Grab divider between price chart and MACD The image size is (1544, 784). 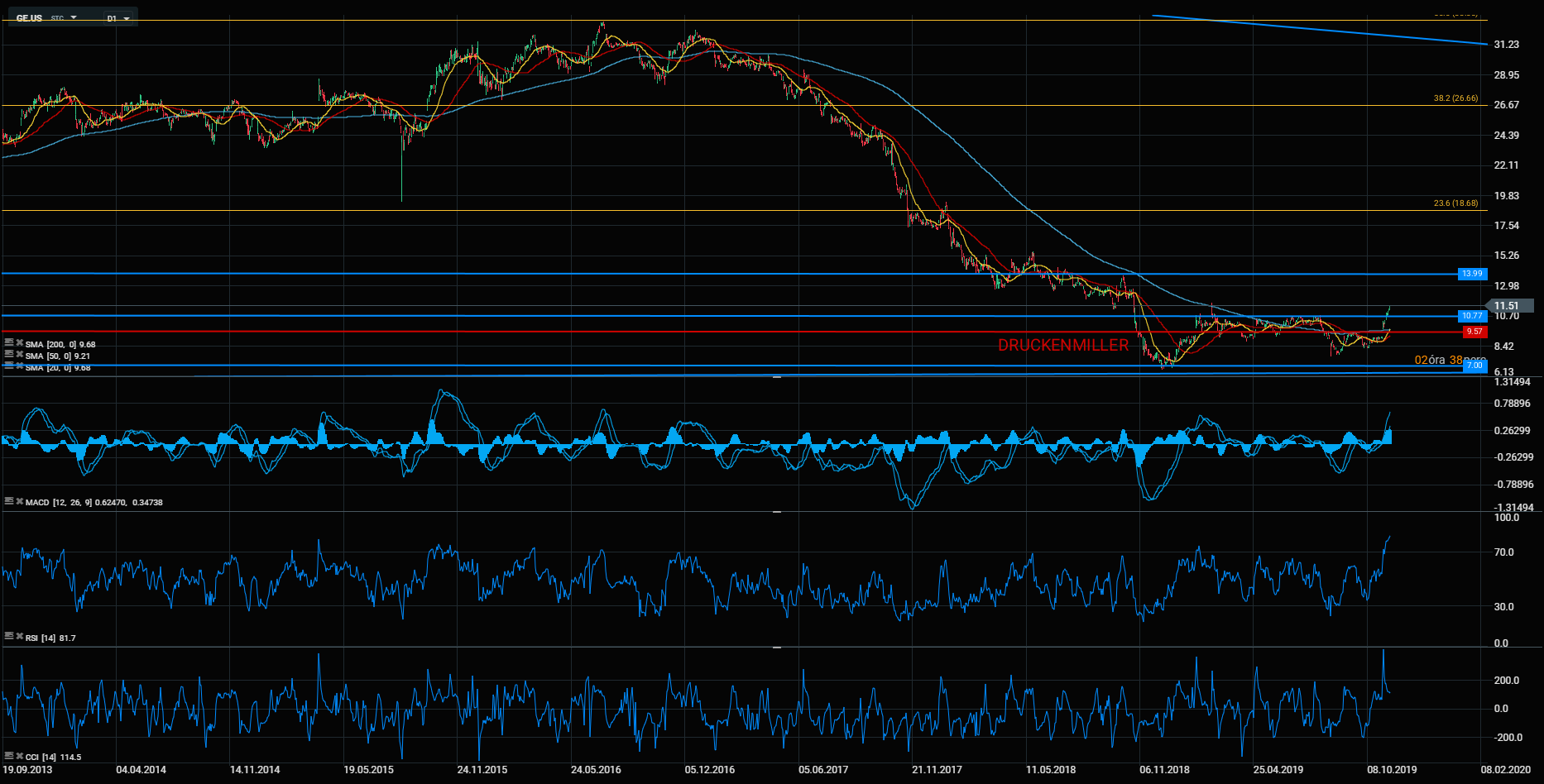click(x=777, y=377)
